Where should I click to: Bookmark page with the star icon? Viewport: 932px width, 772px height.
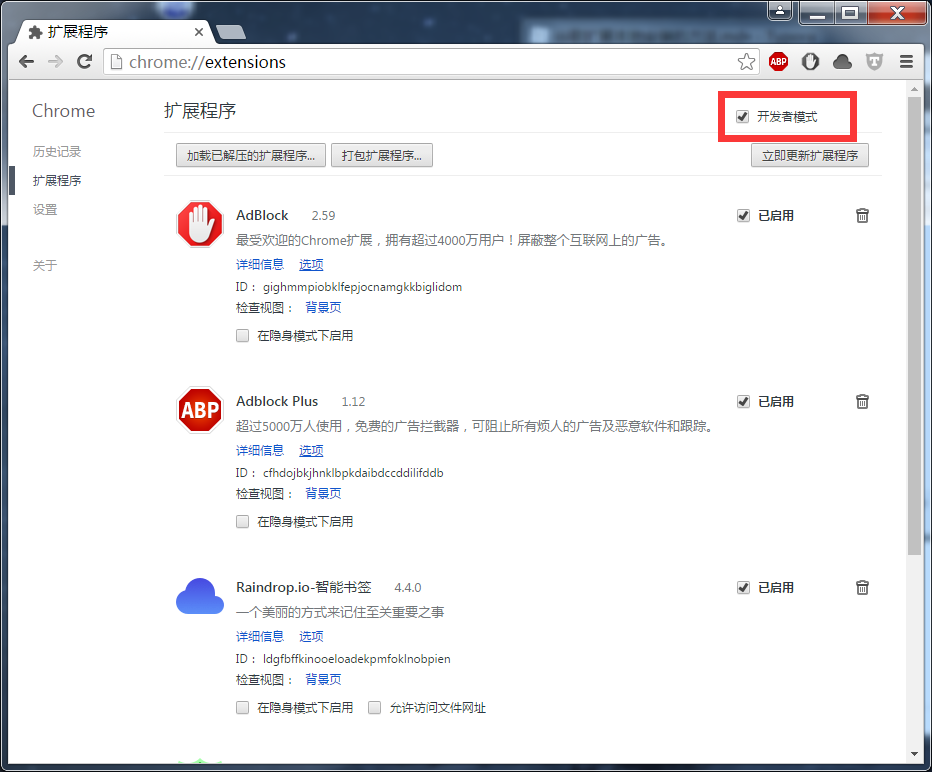[x=746, y=62]
